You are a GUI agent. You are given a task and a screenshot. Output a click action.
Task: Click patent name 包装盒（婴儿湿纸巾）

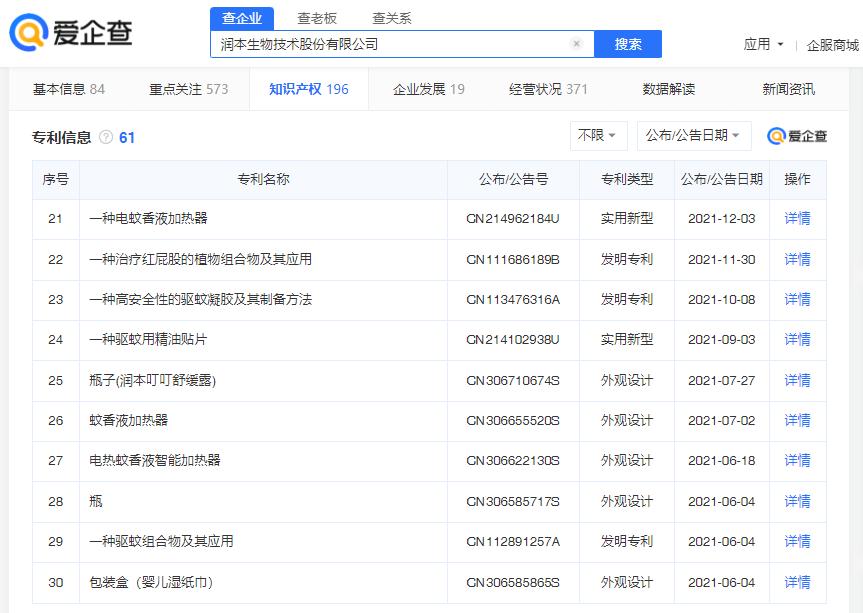[x=151, y=582]
